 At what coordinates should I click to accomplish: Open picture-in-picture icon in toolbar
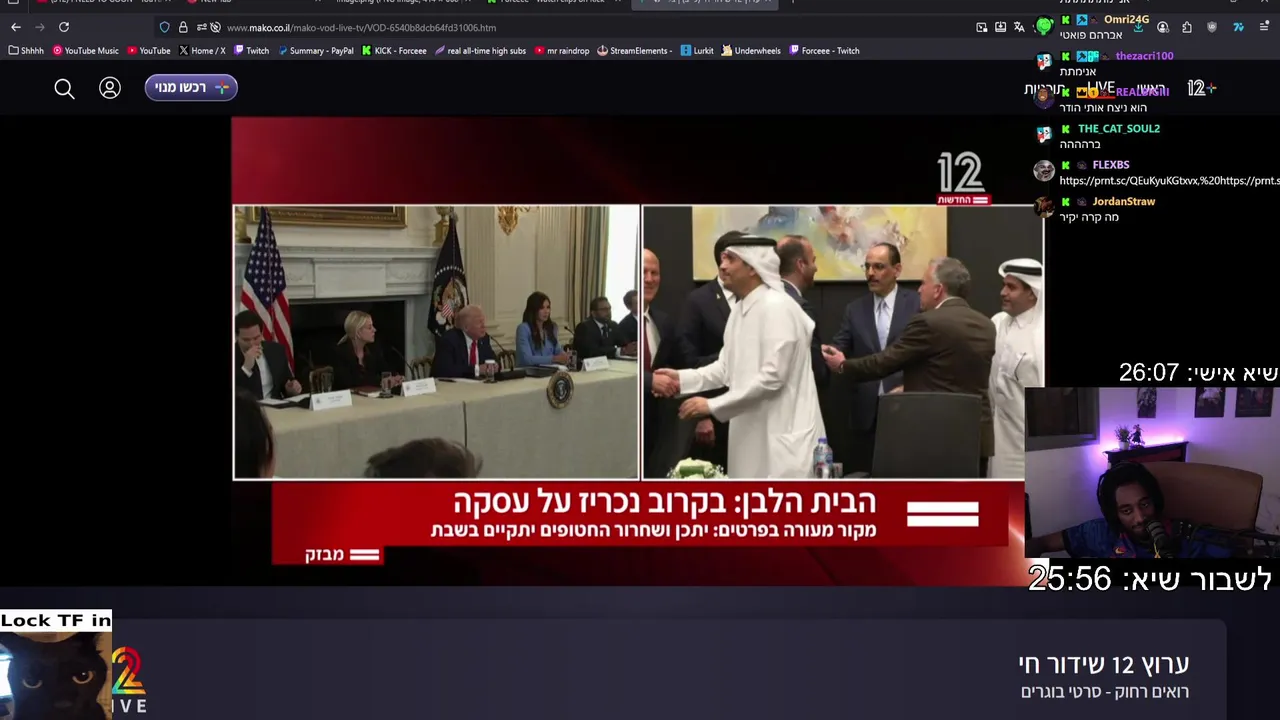[x=982, y=27]
